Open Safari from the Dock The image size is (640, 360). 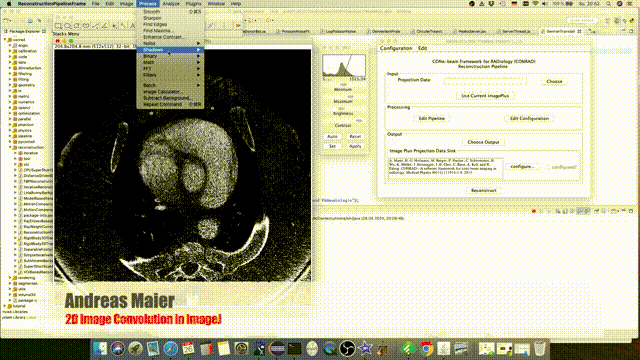(x=171, y=349)
